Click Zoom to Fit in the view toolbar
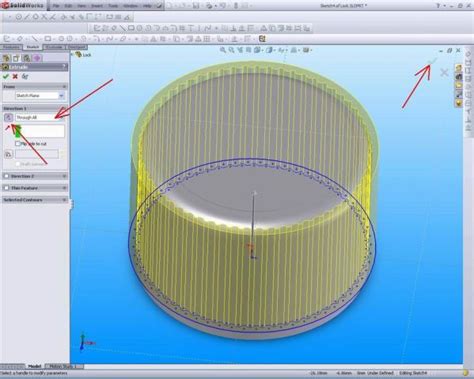 223,50
